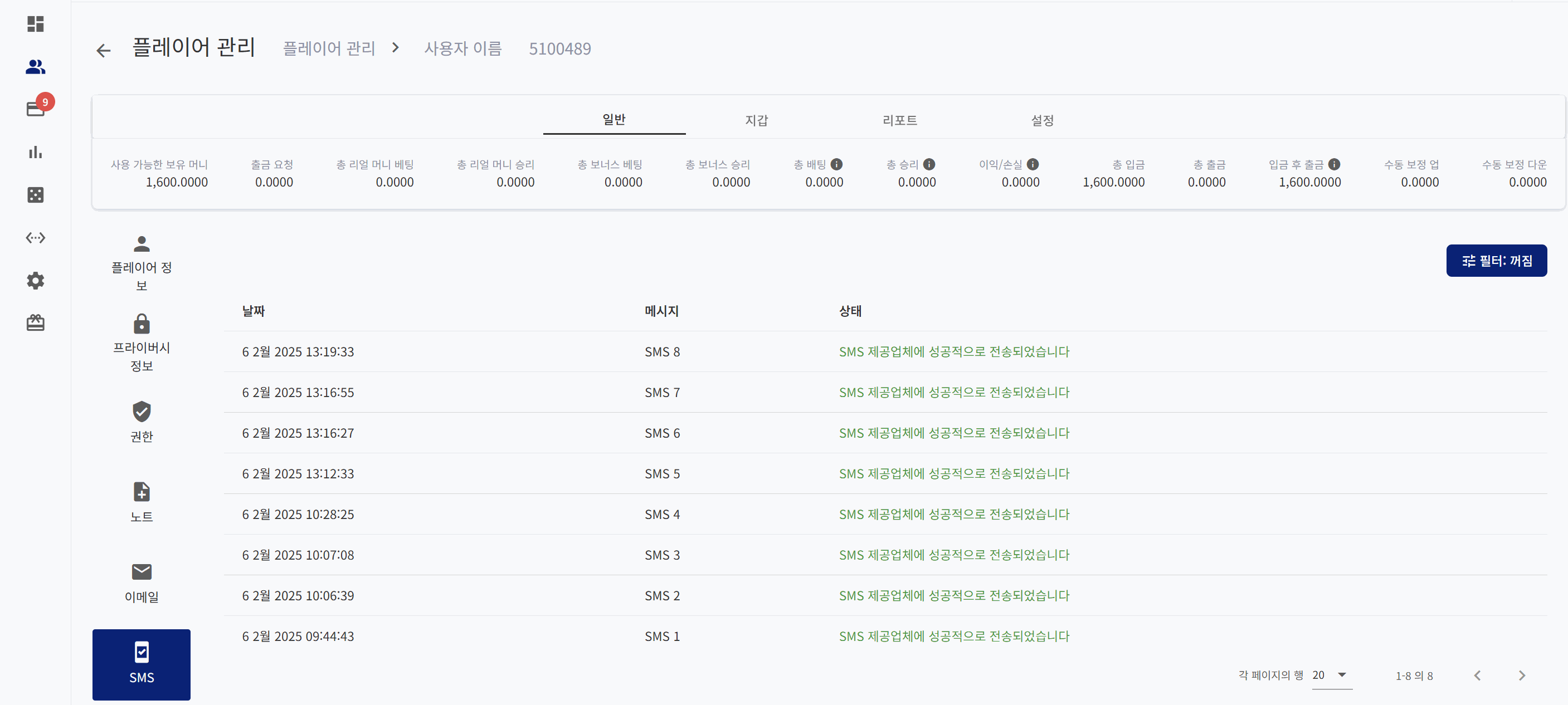Show info tooltip for 총 승리

pyautogui.click(x=929, y=164)
